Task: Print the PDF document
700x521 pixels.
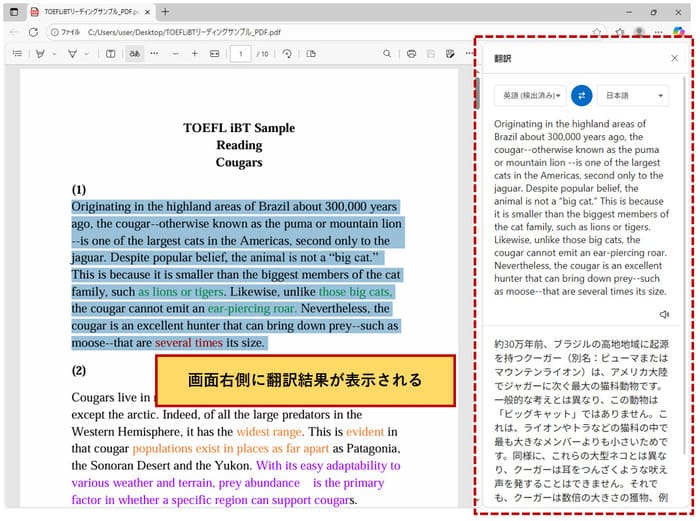Action: (x=411, y=53)
